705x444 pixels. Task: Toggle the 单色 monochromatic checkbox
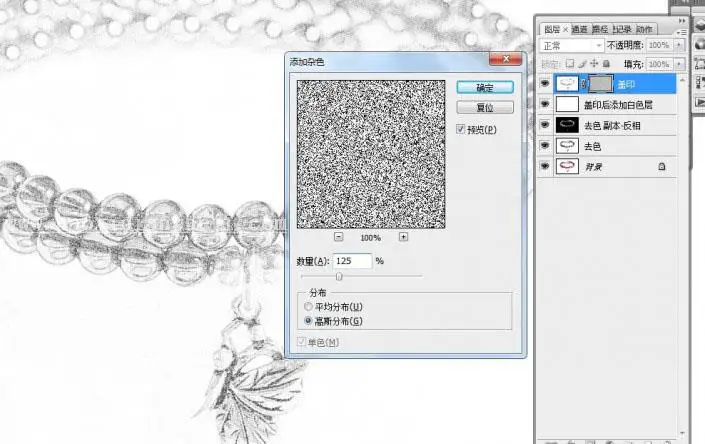pos(301,342)
